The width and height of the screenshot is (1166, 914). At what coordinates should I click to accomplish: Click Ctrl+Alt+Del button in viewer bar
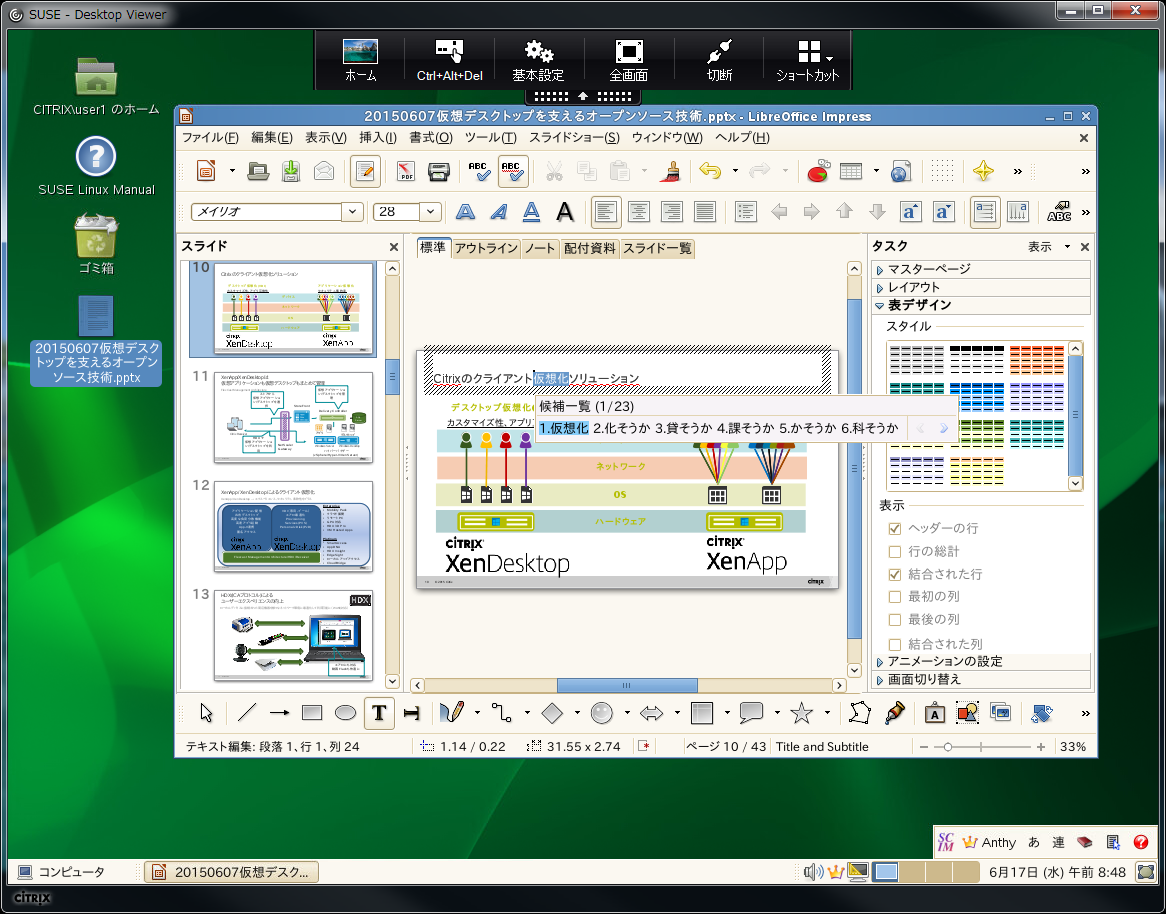(x=449, y=60)
